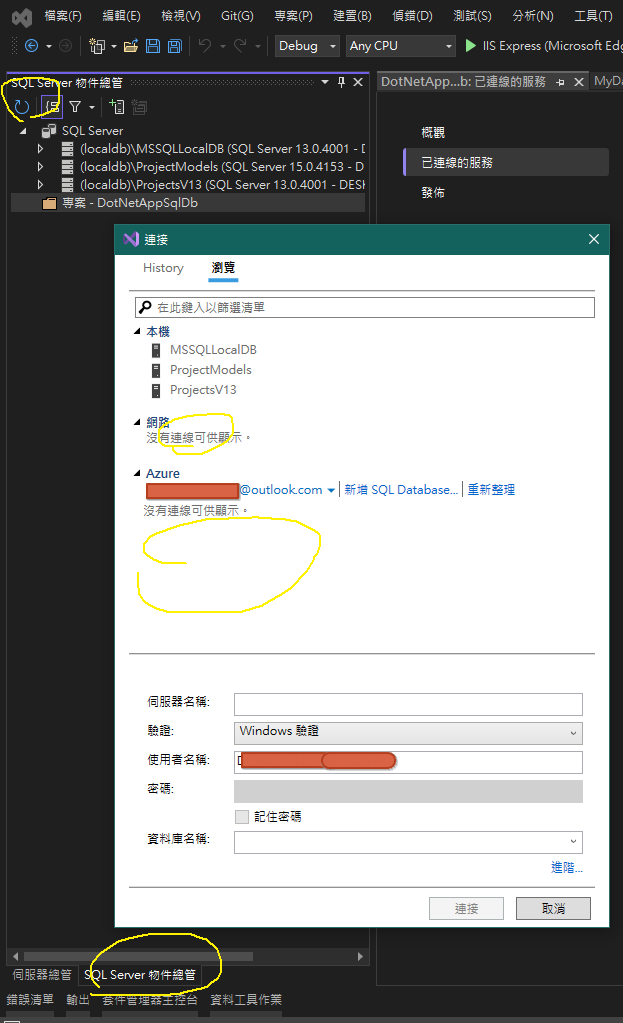Screen dimensions: 623x1023
Task: Click the 進階... advanced link
Action: point(567,868)
